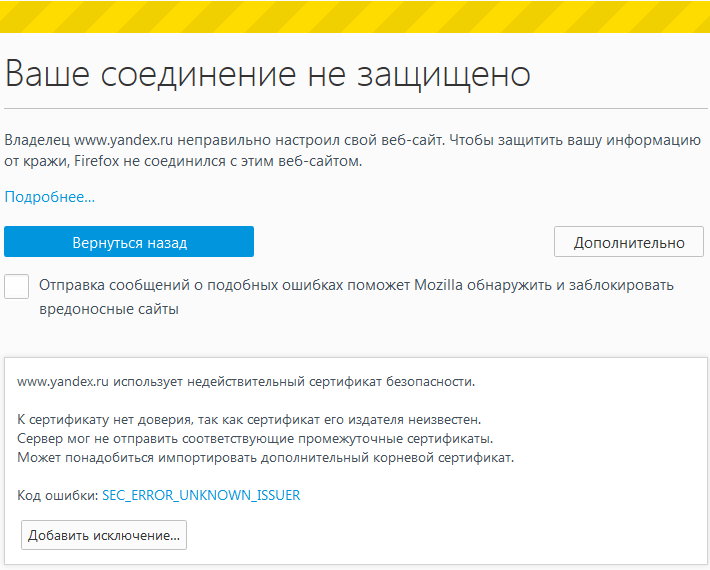Click the heading "Ваше соединение не защищено"

pos(268,73)
